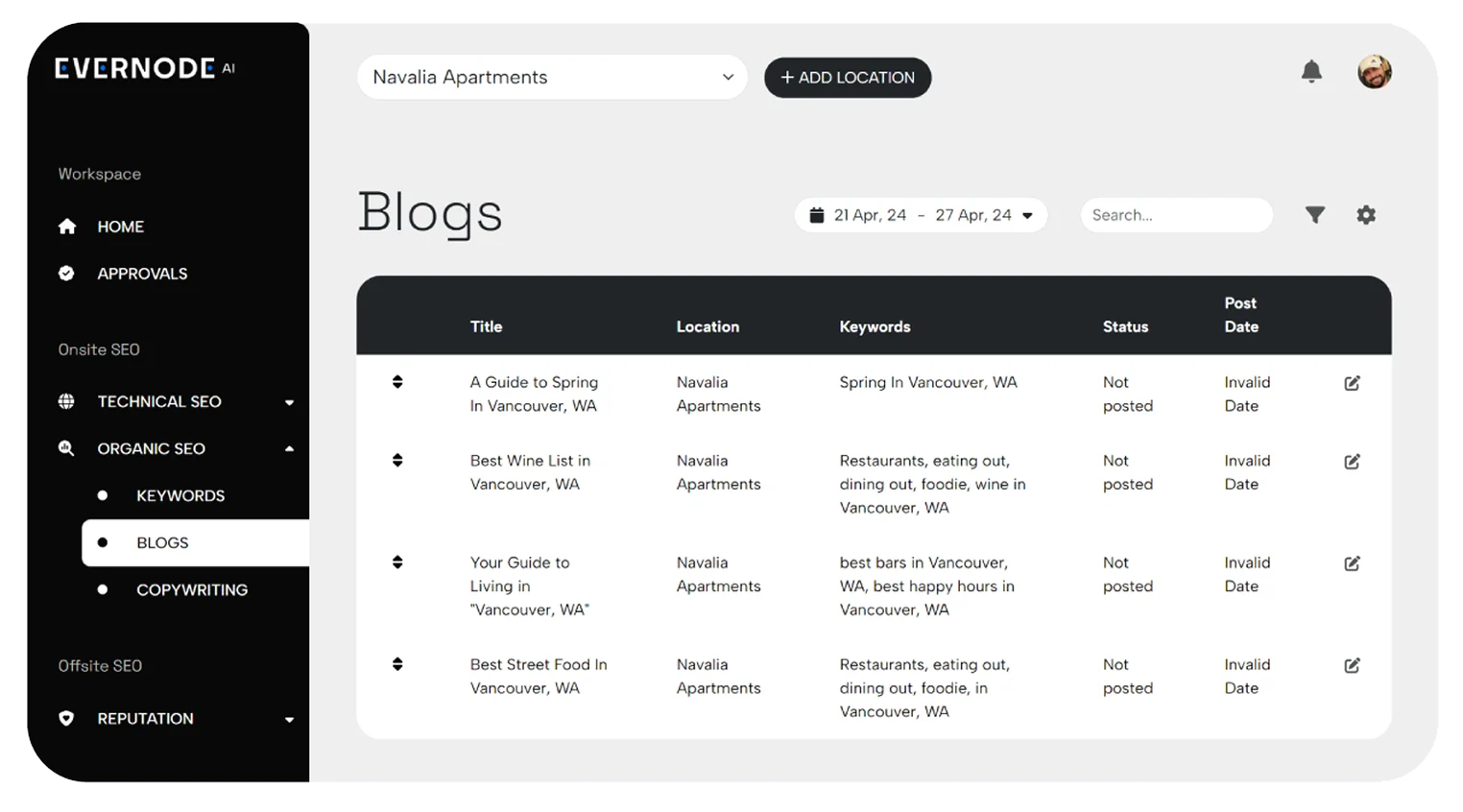Sort by the Title column header
This screenshot has height=812, width=1463.
click(x=486, y=326)
